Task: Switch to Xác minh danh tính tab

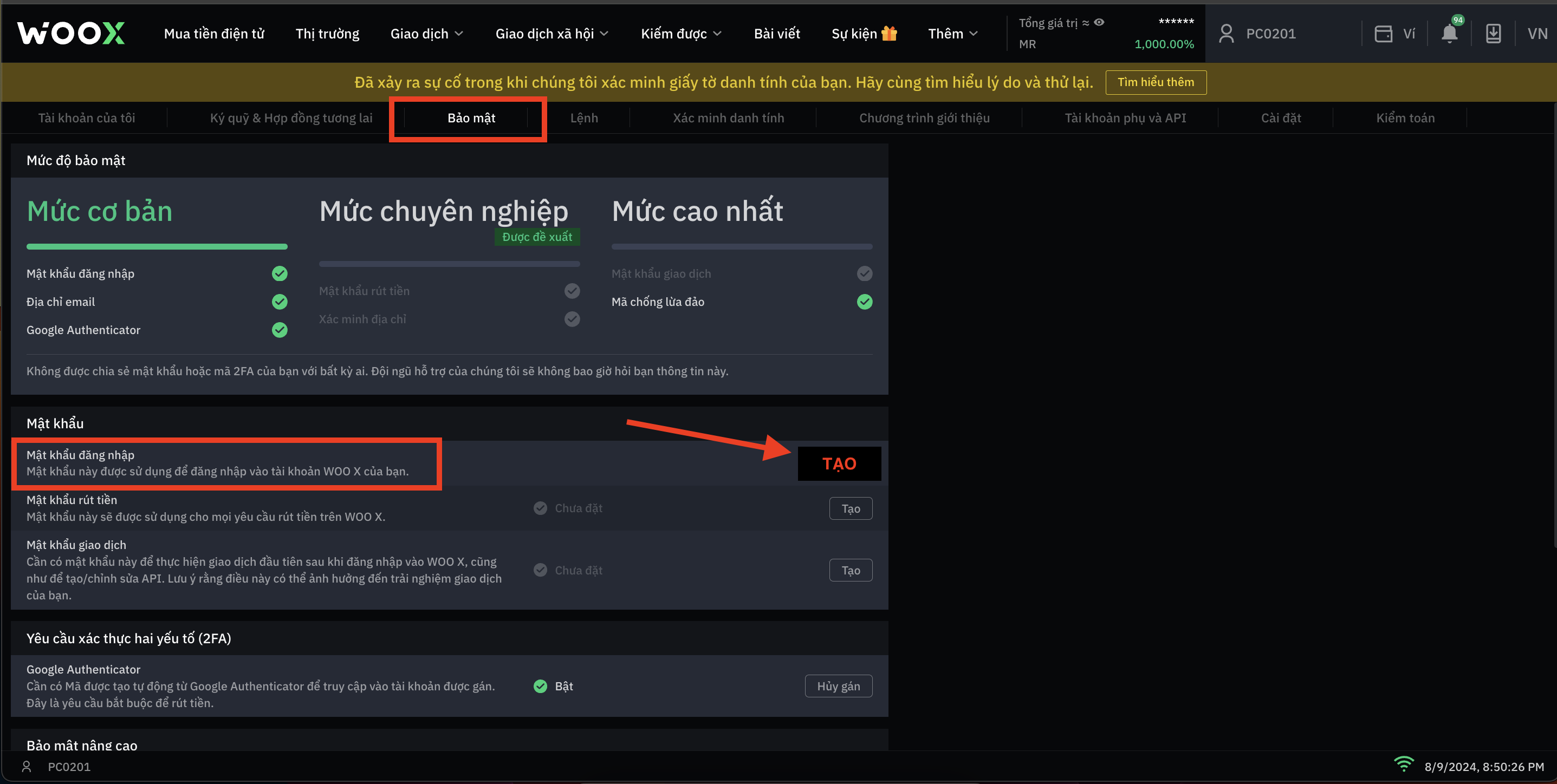Action: (728, 118)
